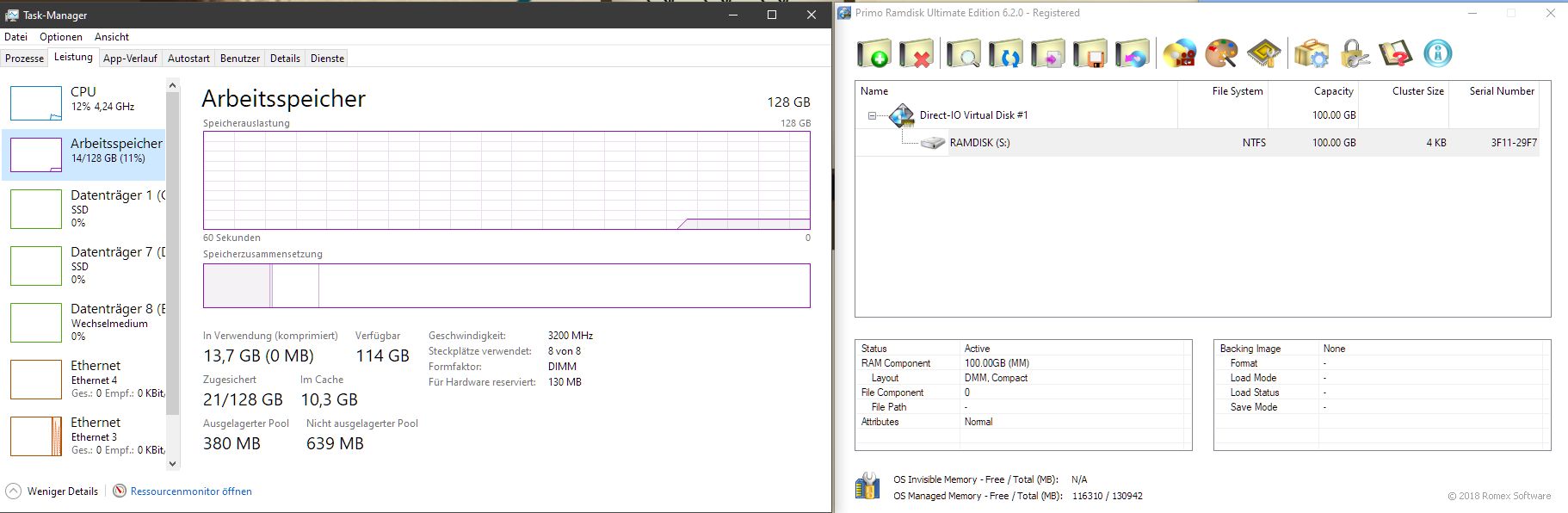Open the Ansicht menu
The image size is (1568, 513).
[x=112, y=37]
